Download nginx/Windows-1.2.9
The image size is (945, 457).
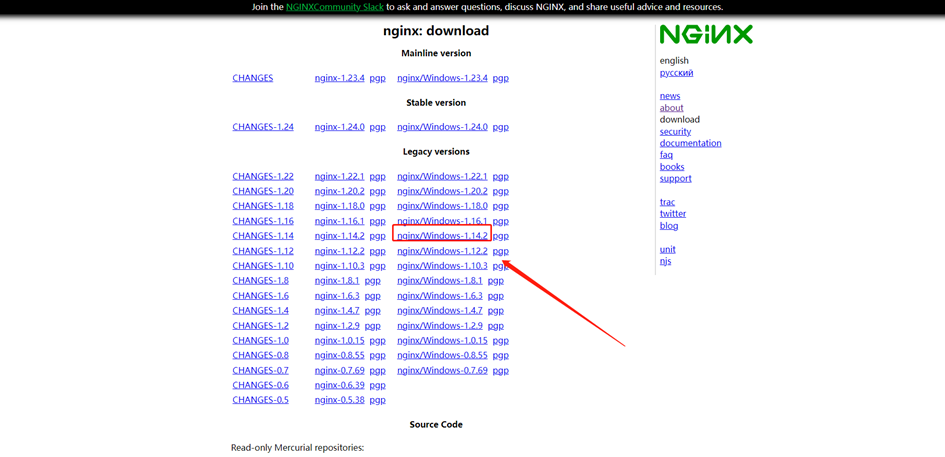point(440,326)
